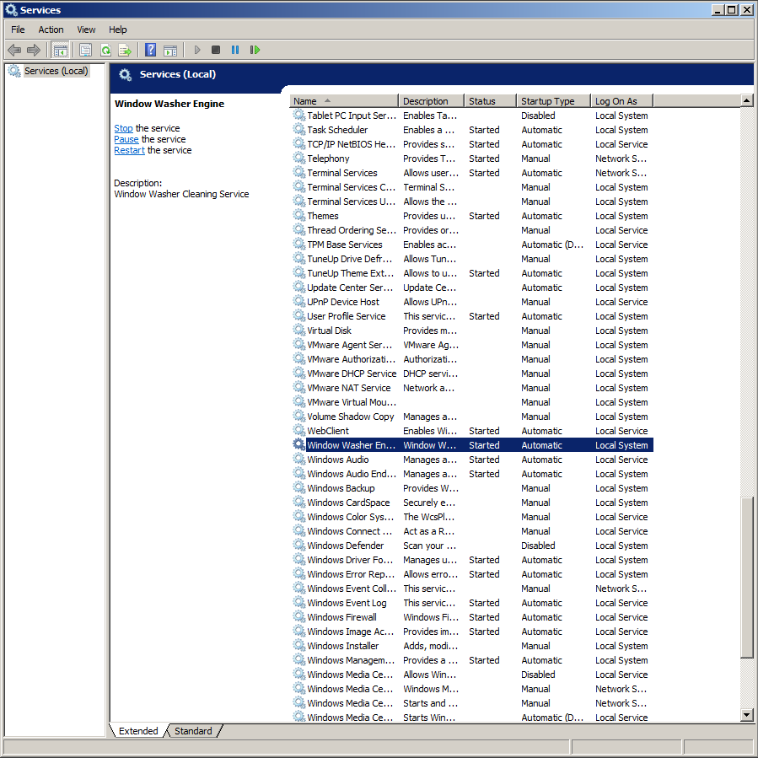
Task: Select the VMware NAT Service row
Action: click(x=472, y=388)
